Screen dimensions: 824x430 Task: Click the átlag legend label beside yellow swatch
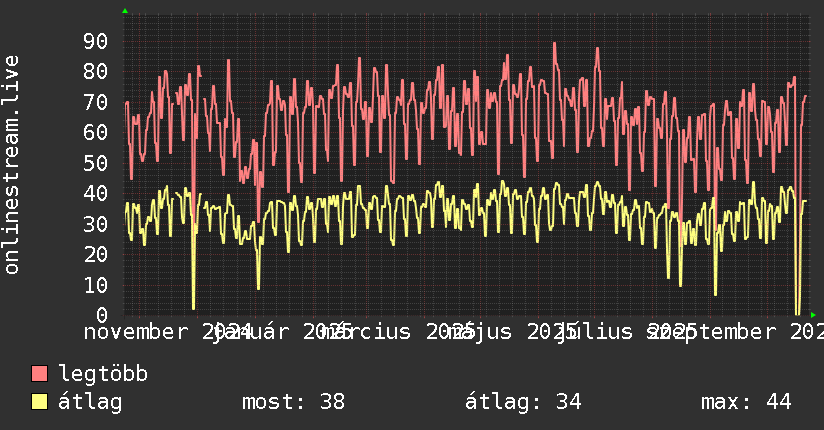(90, 402)
